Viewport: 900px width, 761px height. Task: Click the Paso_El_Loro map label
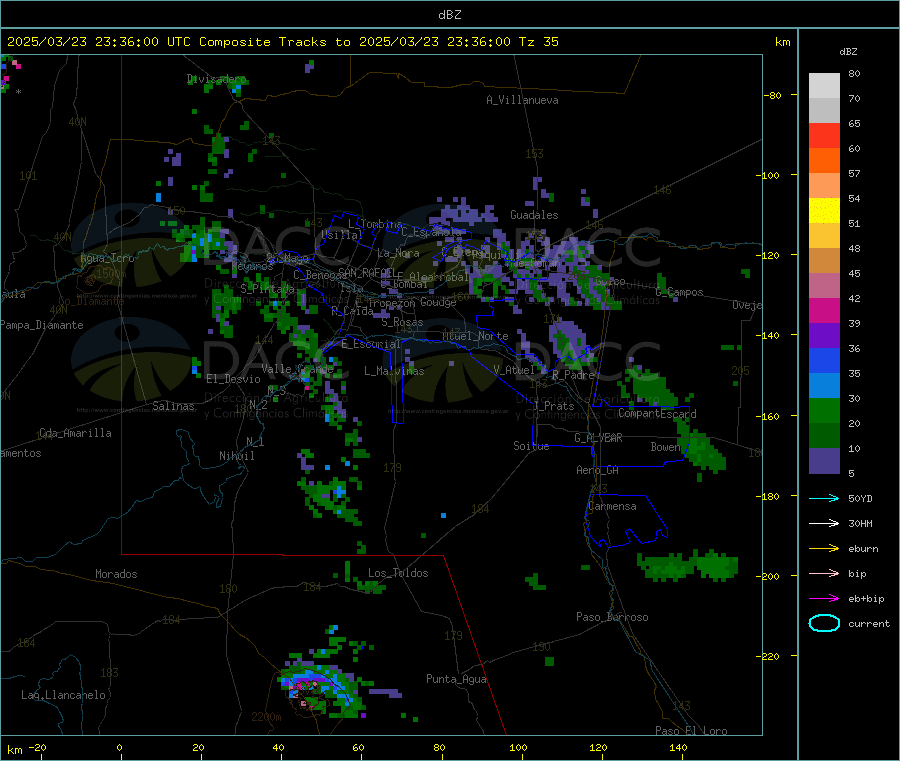691,731
